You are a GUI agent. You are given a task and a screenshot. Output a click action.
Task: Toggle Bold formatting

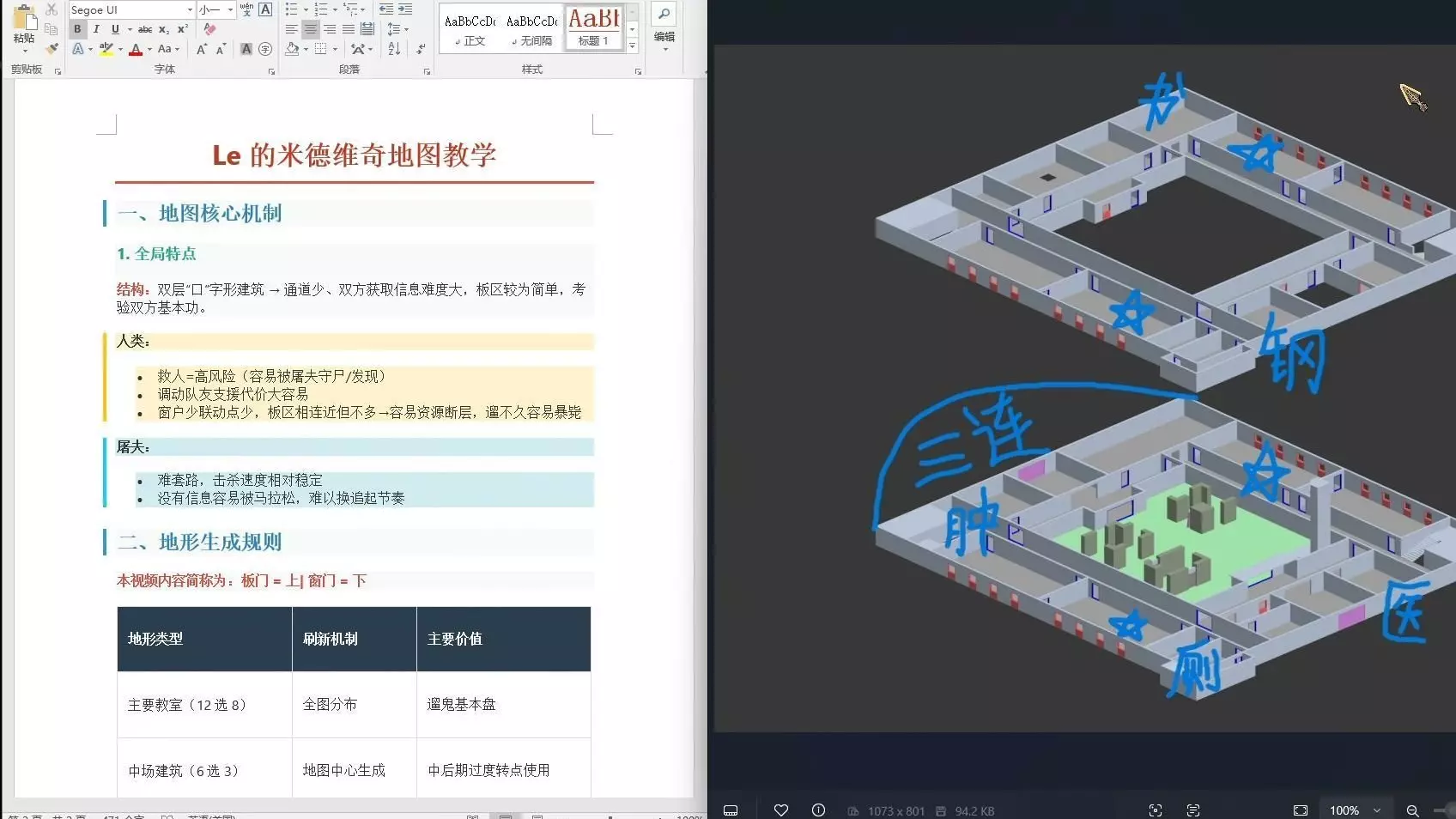tap(77, 29)
